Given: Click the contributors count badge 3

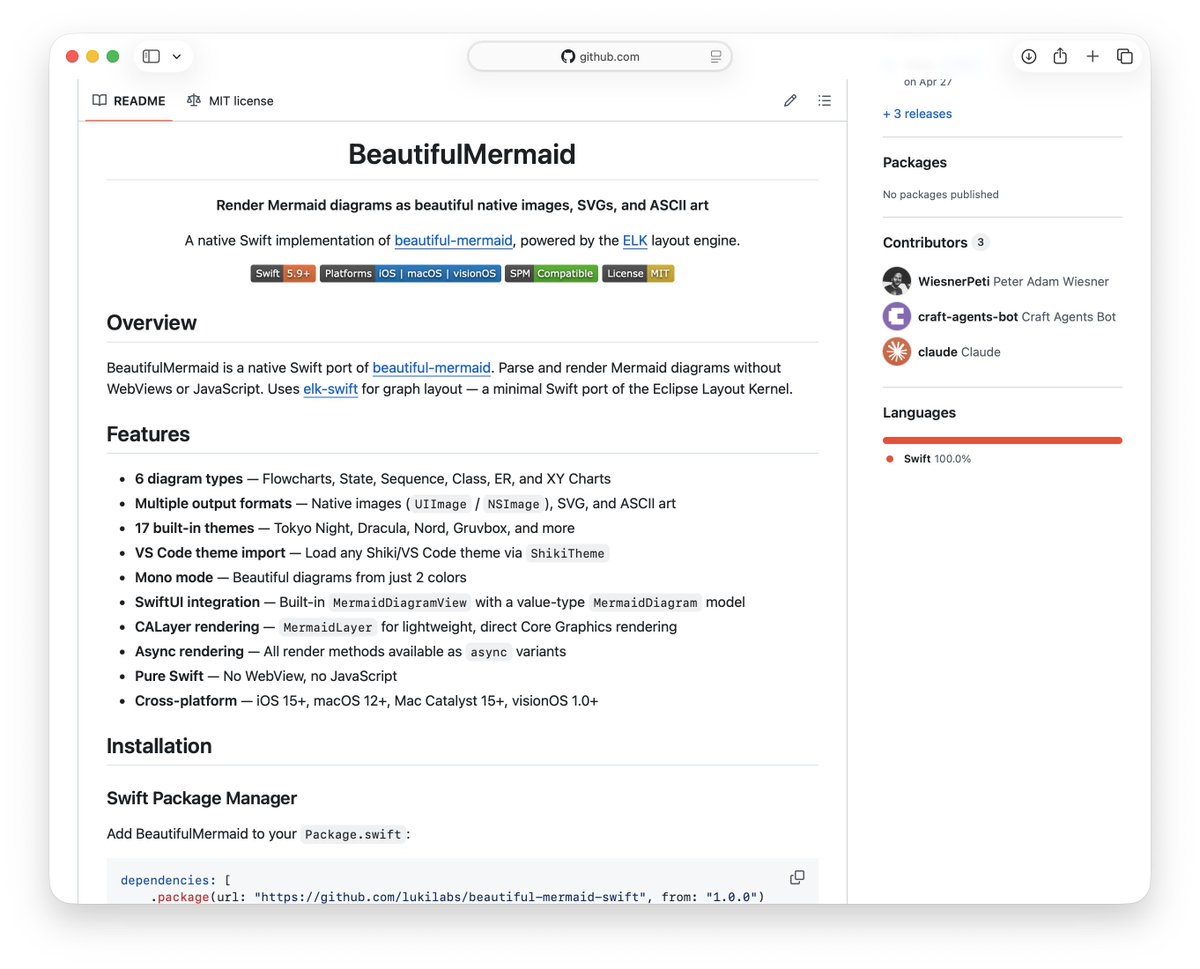Looking at the screenshot, I should pyautogui.click(x=981, y=243).
